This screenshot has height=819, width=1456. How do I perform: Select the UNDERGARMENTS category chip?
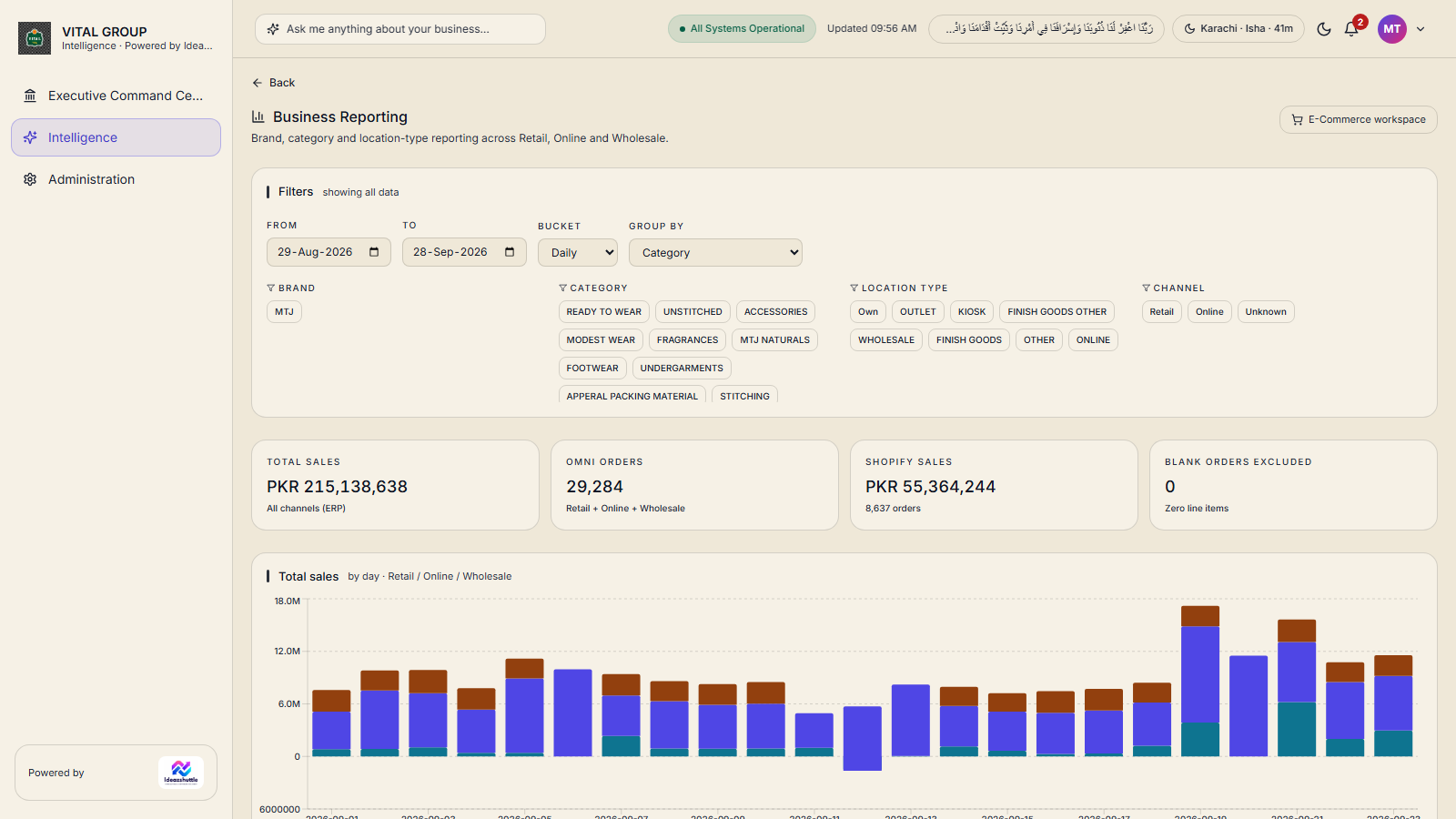point(682,369)
